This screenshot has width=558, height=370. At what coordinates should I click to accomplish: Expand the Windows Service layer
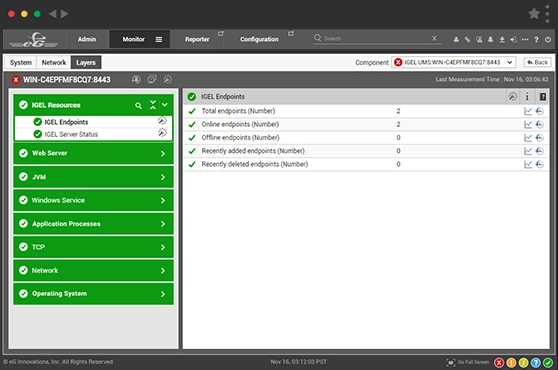(x=163, y=201)
